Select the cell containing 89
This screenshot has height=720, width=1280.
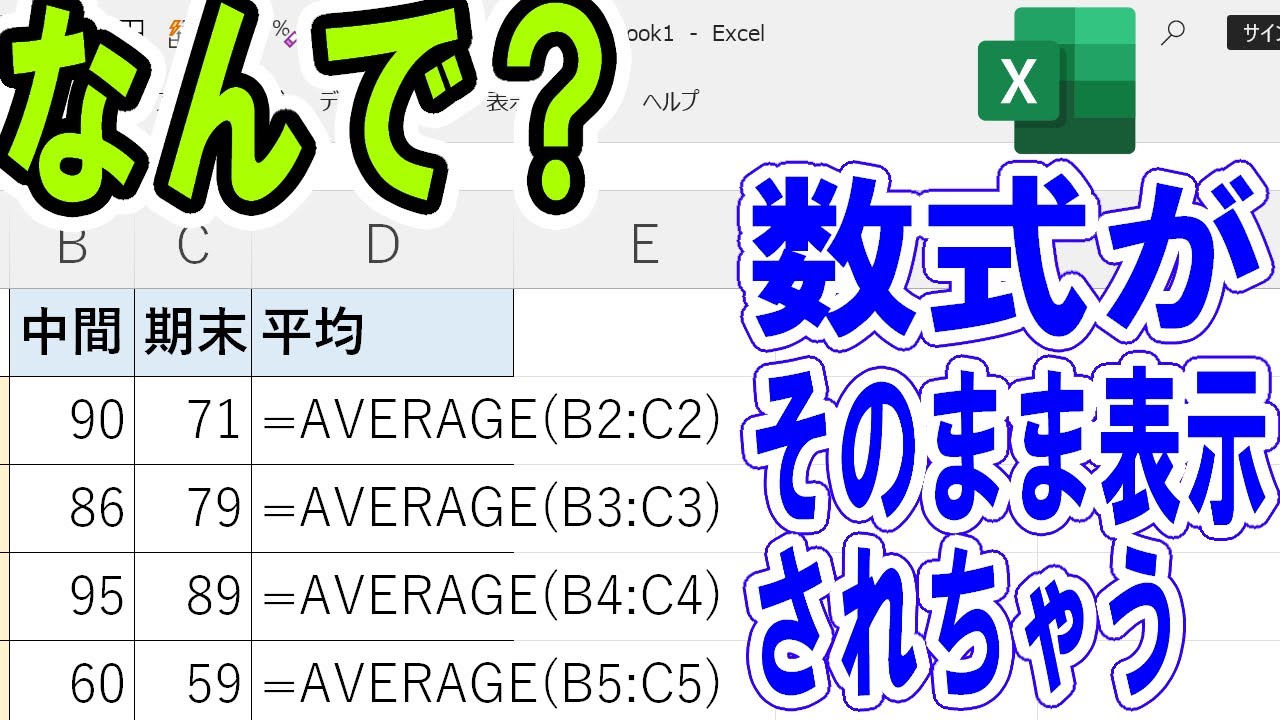click(x=193, y=597)
